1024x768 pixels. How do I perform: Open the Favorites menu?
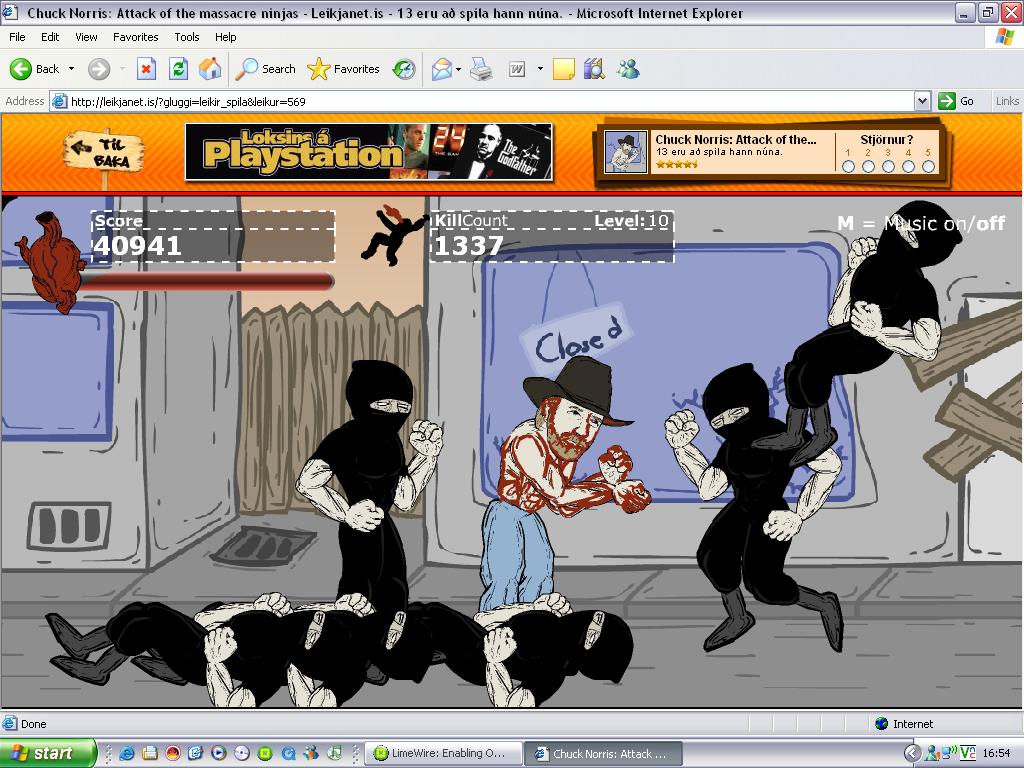135,37
